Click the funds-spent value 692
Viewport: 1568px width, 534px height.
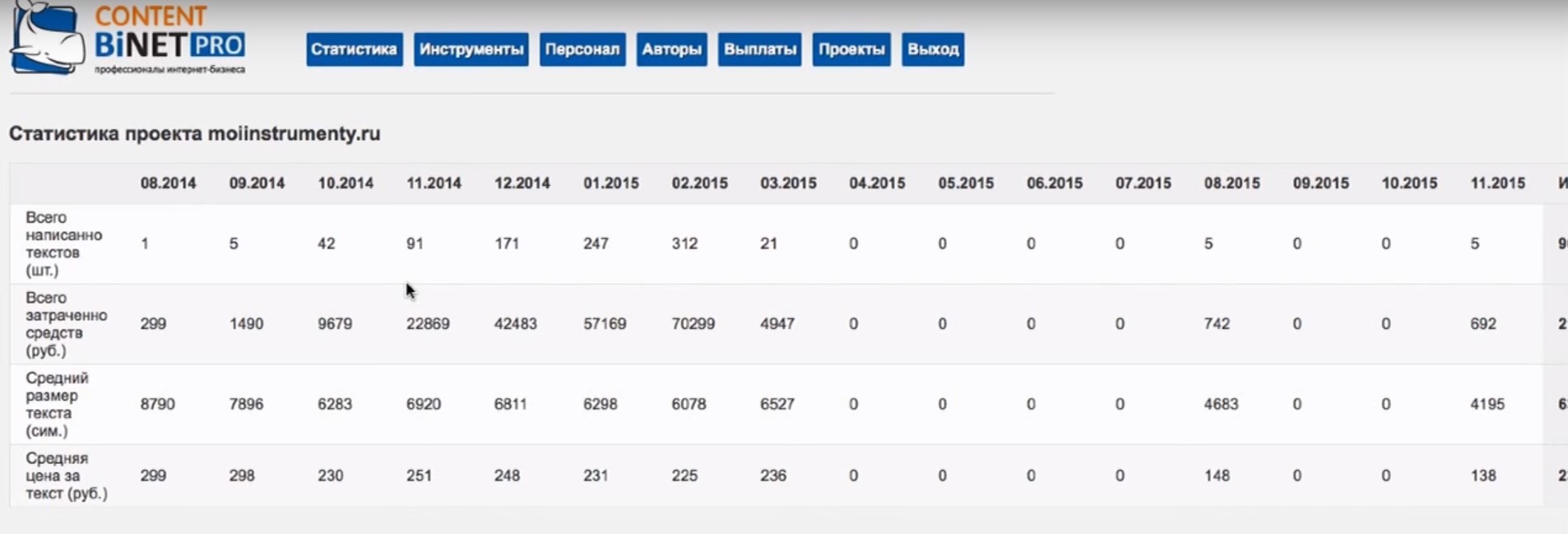point(1483,324)
